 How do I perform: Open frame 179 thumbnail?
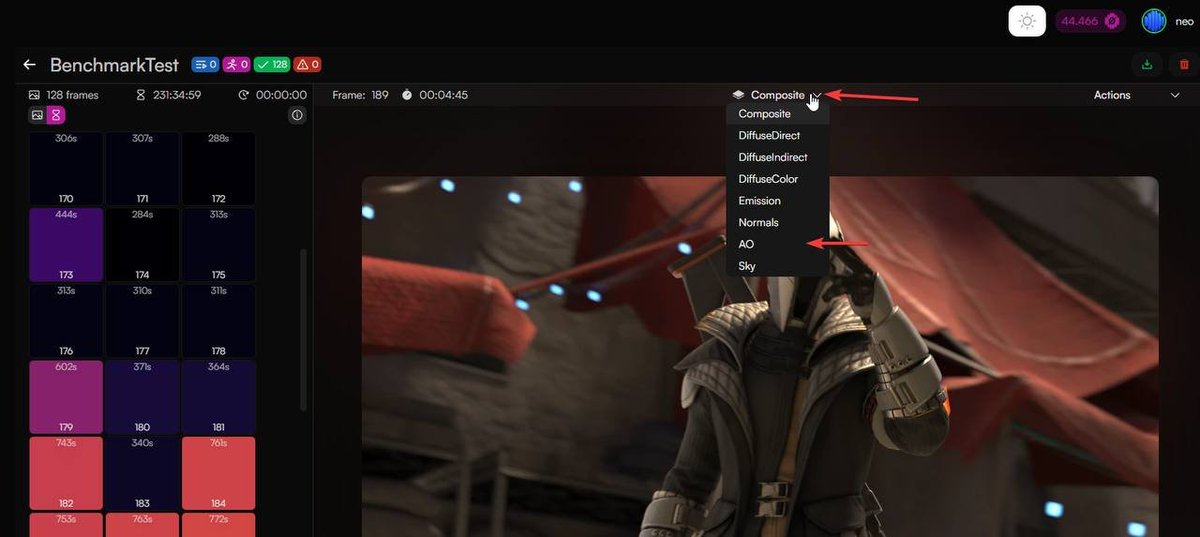click(x=66, y=397)
